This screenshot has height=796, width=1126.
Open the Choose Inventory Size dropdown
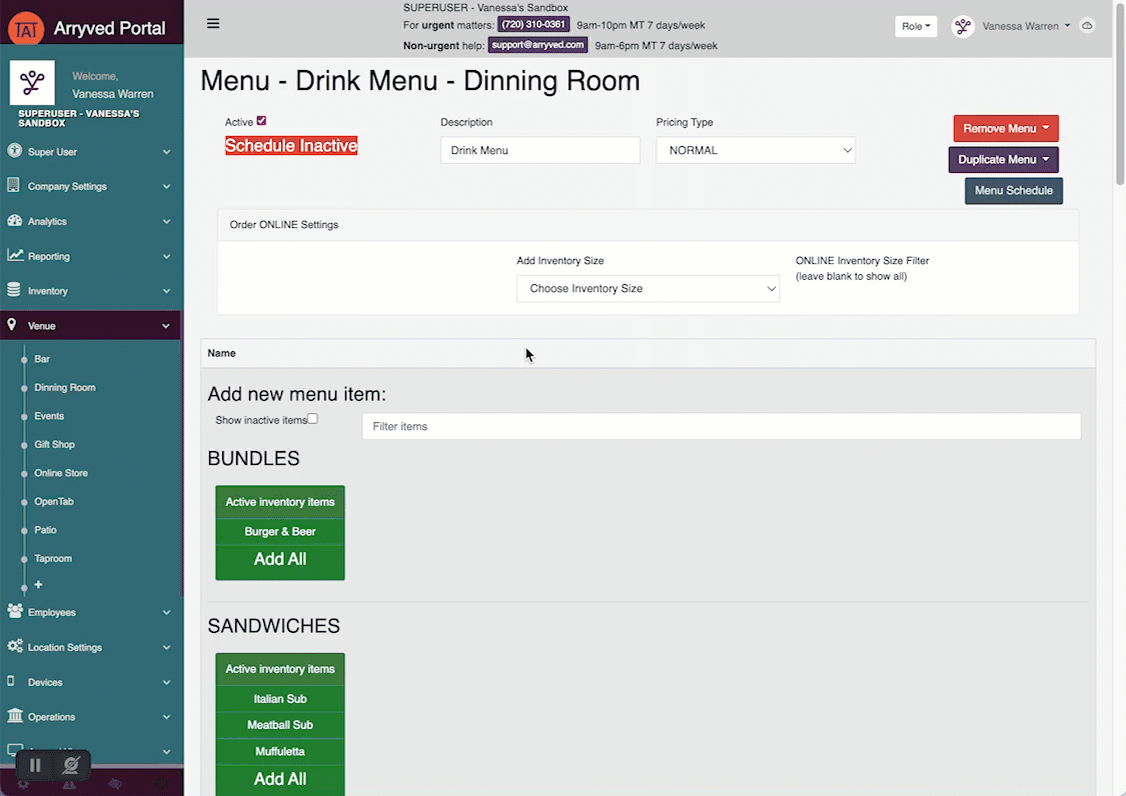point(648,288)
